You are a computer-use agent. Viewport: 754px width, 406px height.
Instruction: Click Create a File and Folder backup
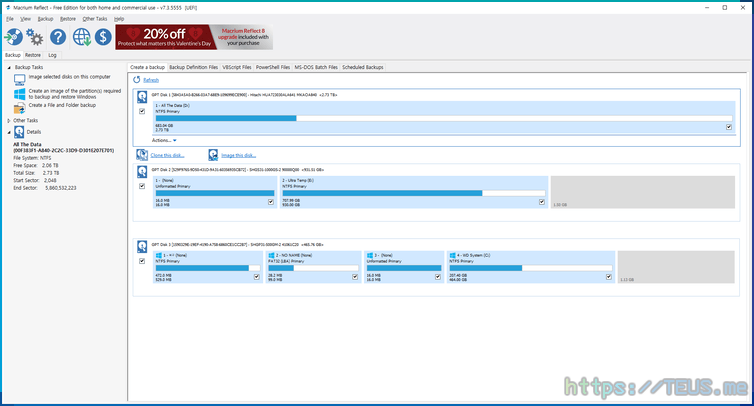tap(62, 105)
